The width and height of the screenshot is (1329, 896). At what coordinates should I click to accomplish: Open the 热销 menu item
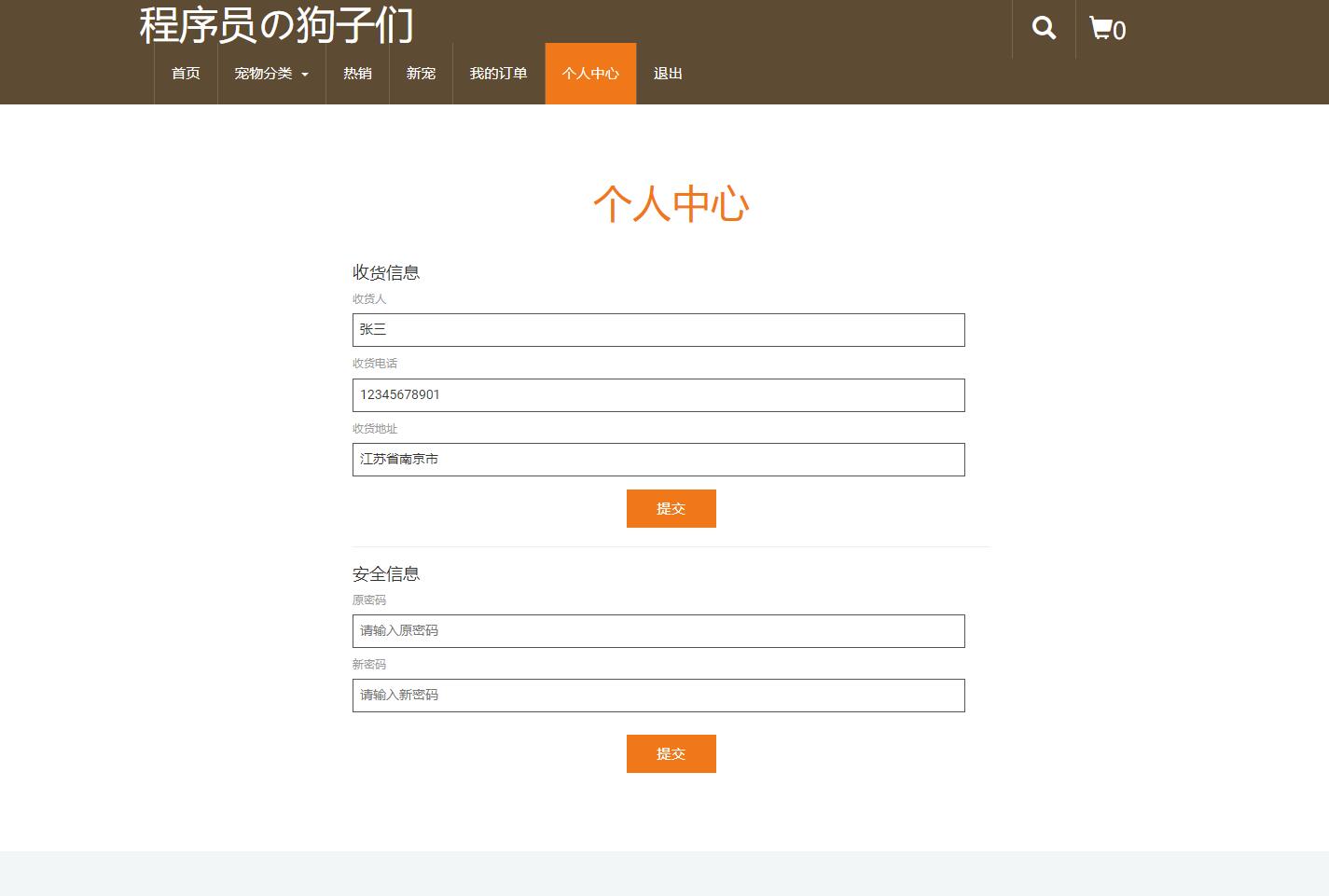pyautogui.click(x=357, y=74)
